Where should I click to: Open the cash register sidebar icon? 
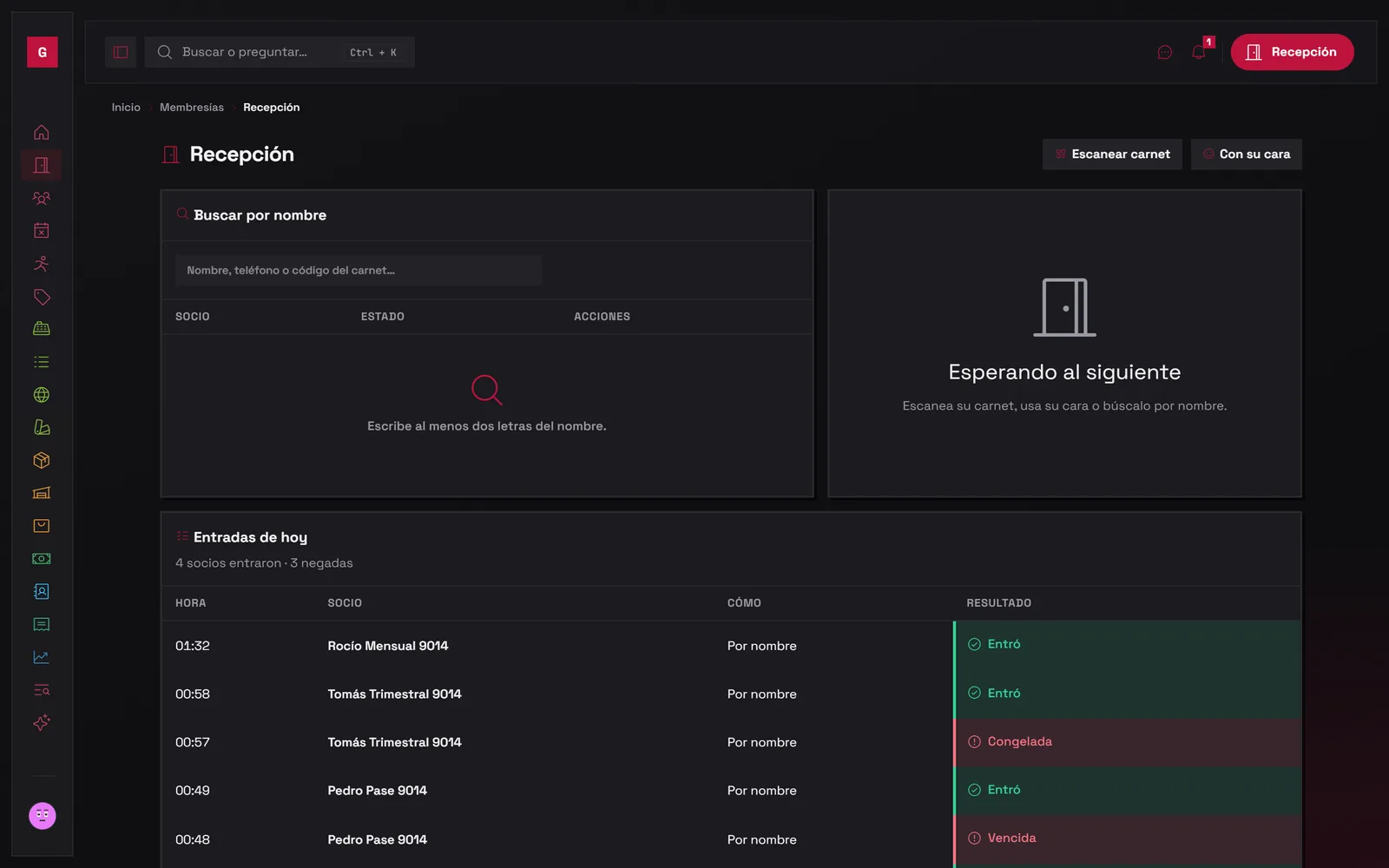tap(41, 329)
